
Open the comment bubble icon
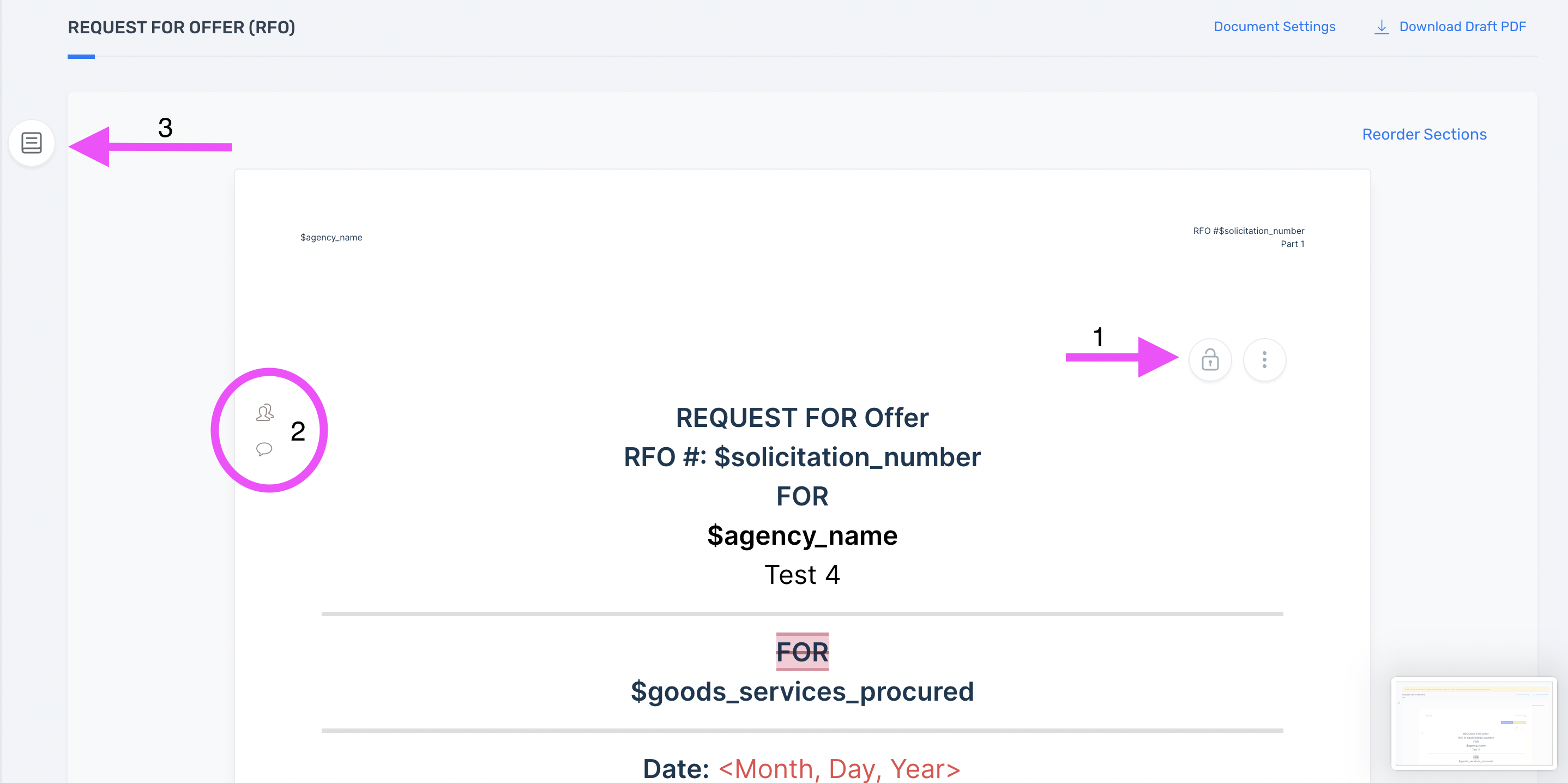264,449
